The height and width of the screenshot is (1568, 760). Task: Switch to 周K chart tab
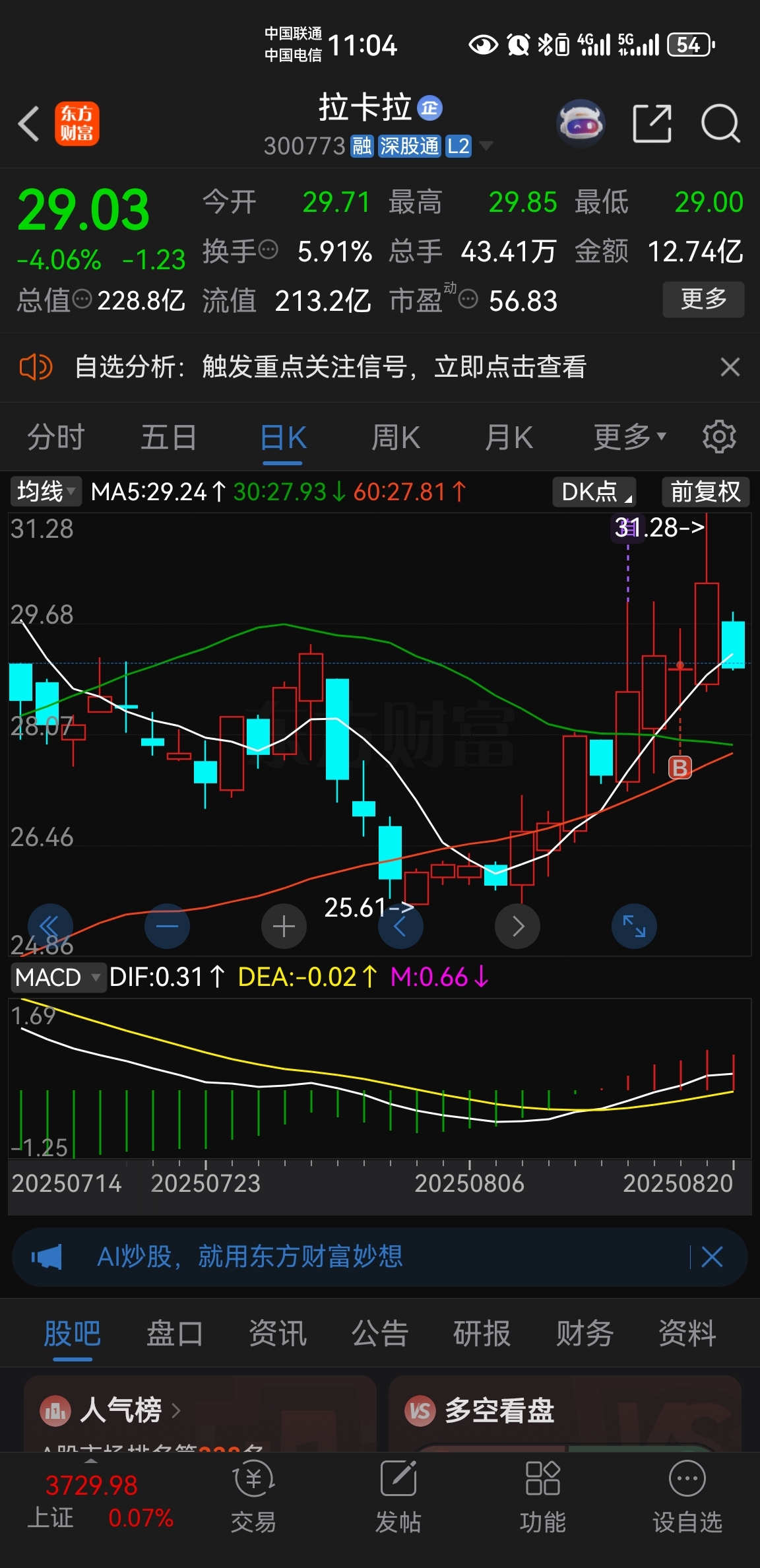click(x=396, y=438)
